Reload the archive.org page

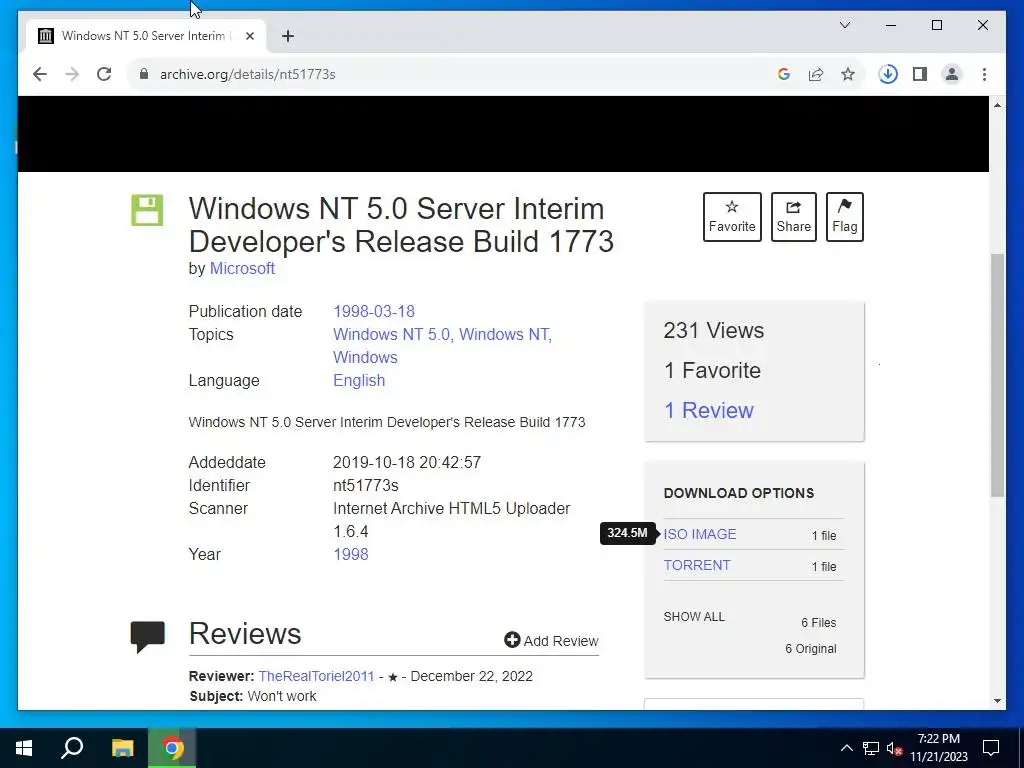pyautogui.click(x=104, y=74)
